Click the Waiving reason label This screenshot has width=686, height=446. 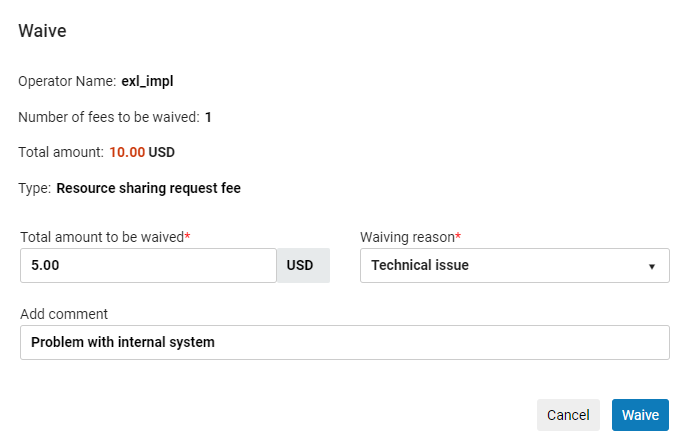tap(407, 237)
